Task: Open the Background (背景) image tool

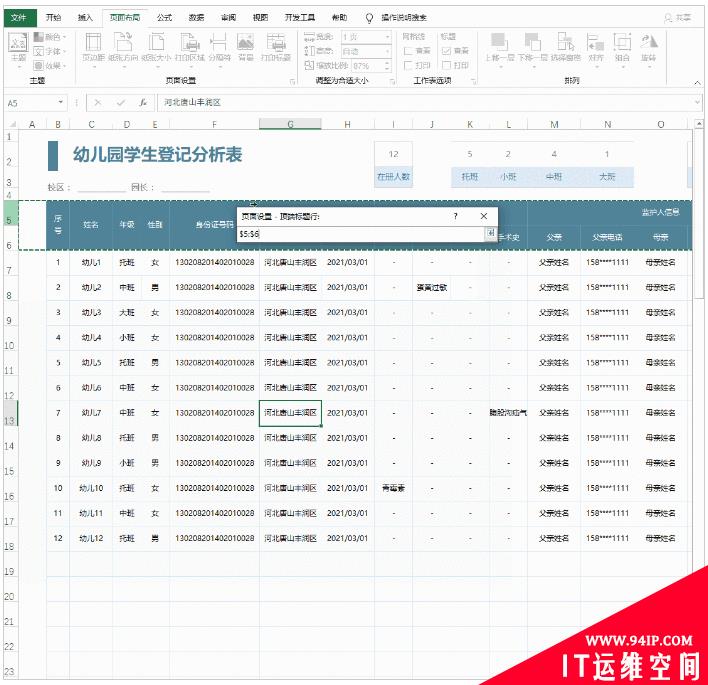Action: click(x=245, y=46)
